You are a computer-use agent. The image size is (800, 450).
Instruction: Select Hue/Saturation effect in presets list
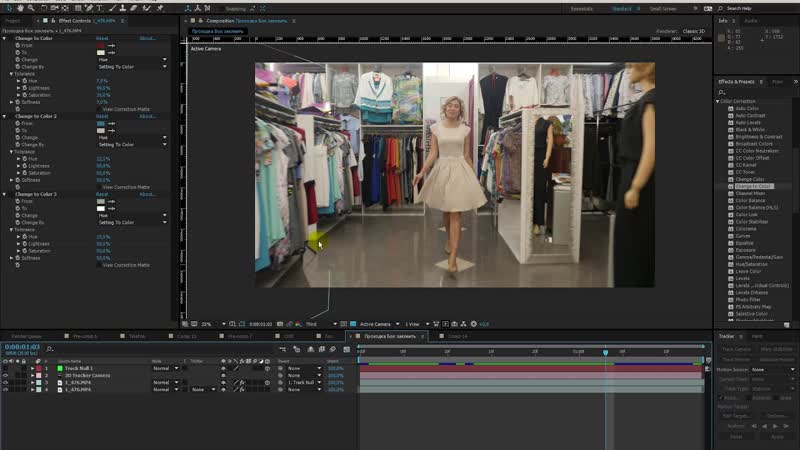pyautogui.click(x=752, y=264)
